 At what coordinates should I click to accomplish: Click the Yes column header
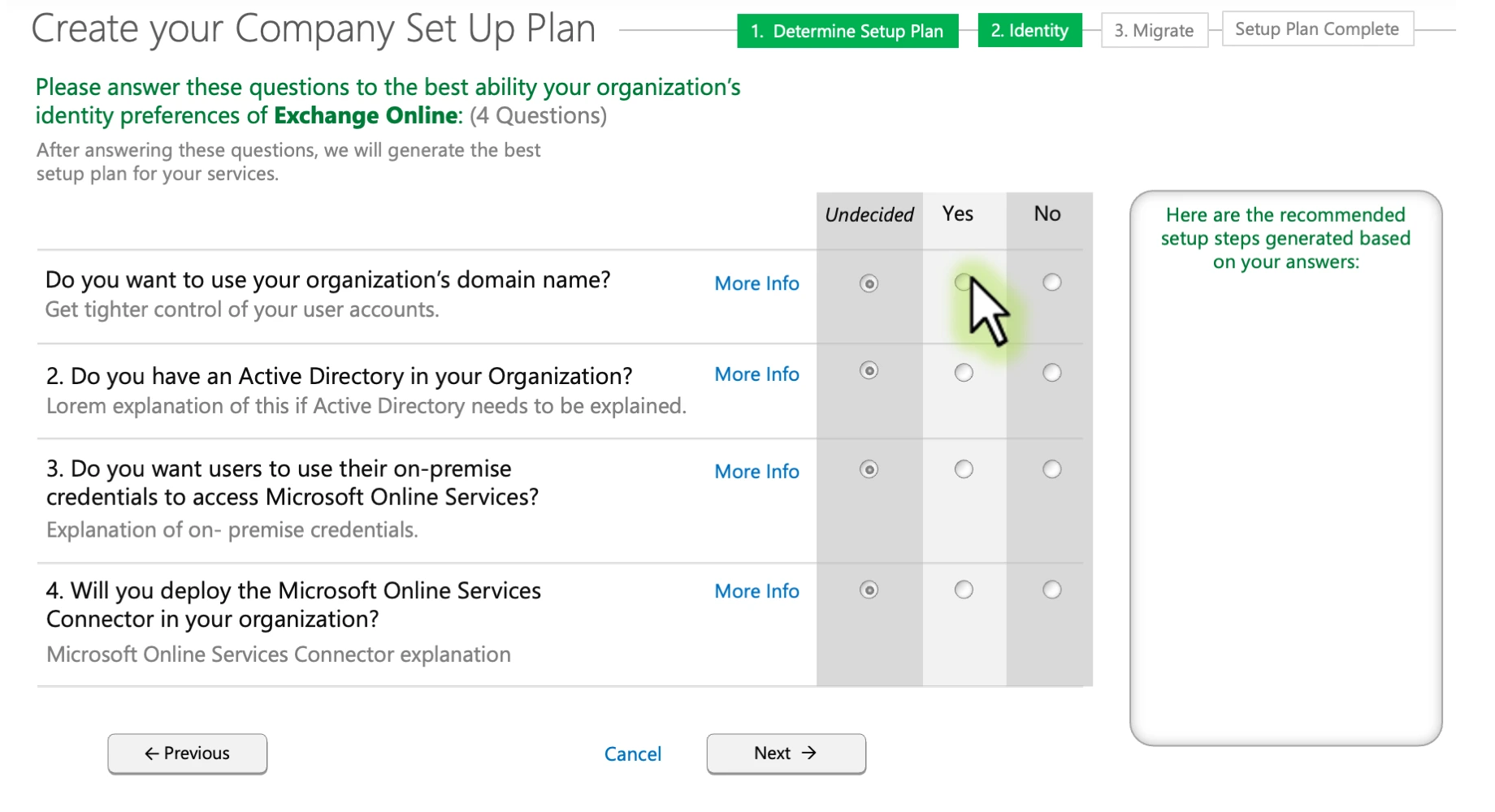(957, 214)
